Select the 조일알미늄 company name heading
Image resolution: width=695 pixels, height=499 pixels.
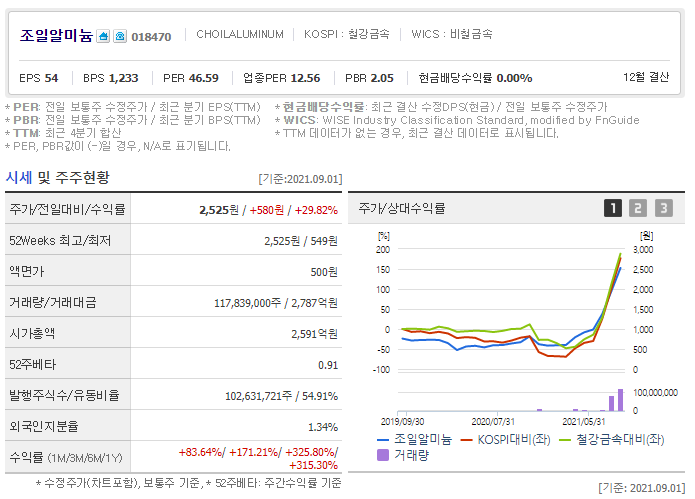click(56, 35)
